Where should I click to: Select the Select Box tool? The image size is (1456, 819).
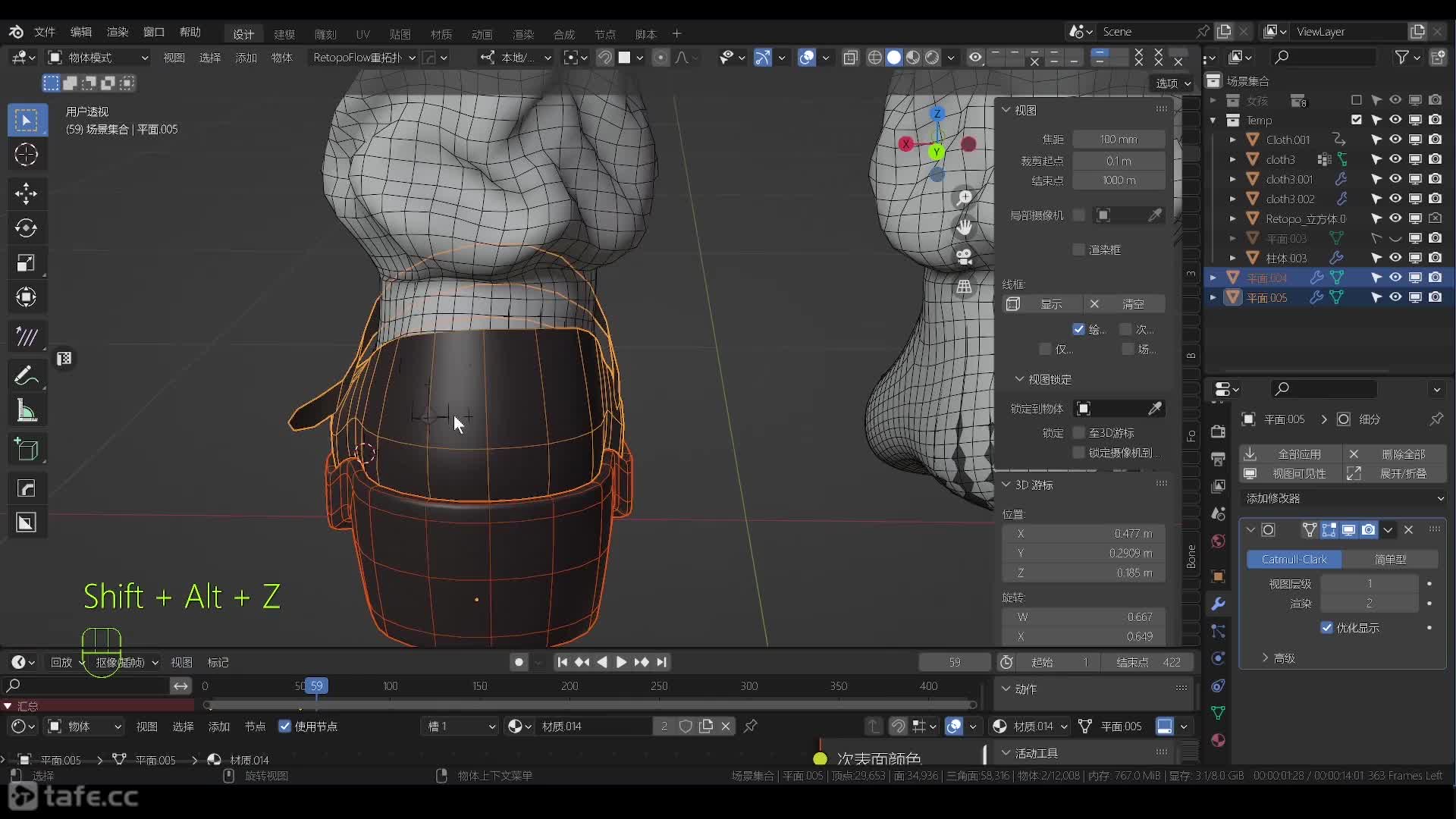(x=27, y=121)
